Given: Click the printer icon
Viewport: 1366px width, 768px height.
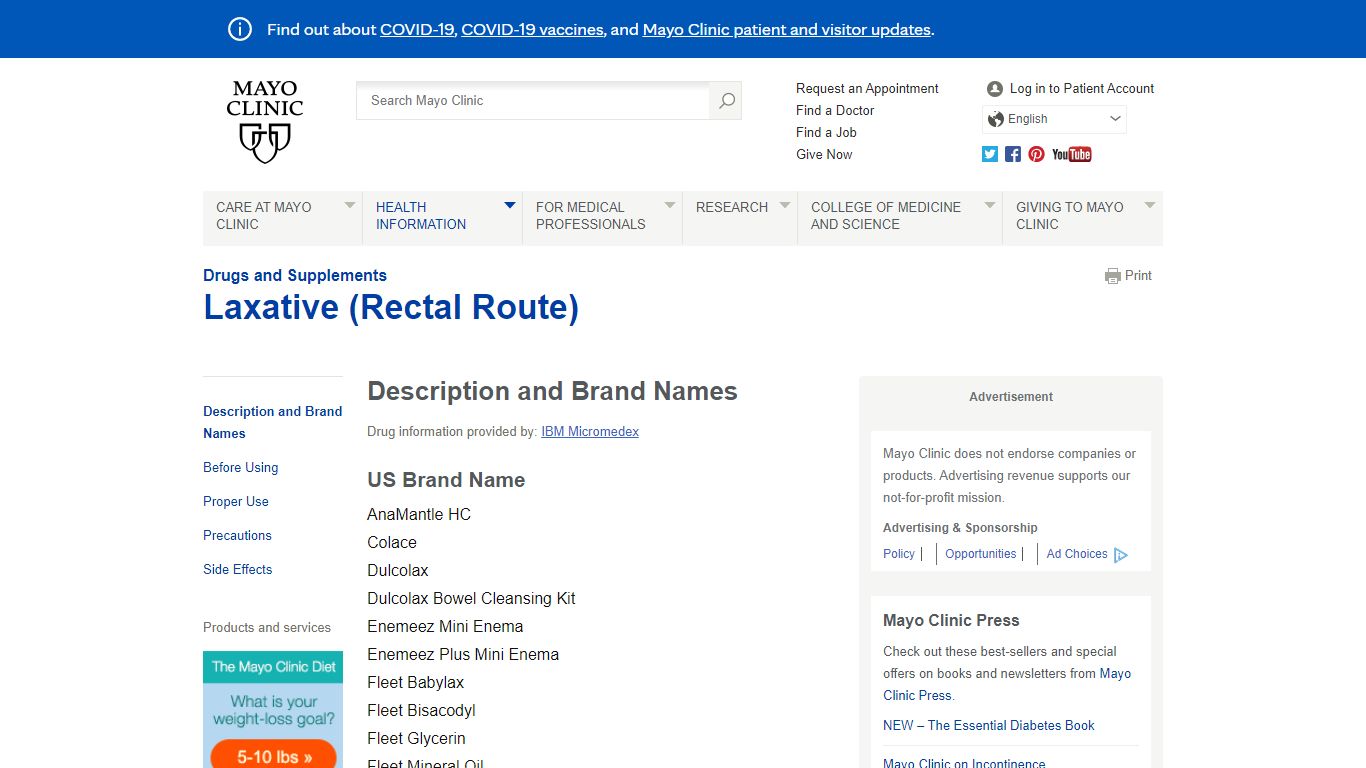Looking at the screenshot, I should coord(1113,276).
